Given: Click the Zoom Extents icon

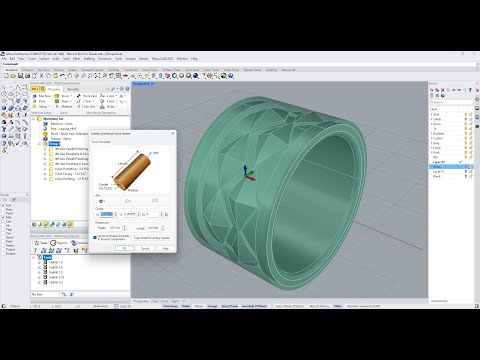Looking at the screenshot, I should pos(97,76).
